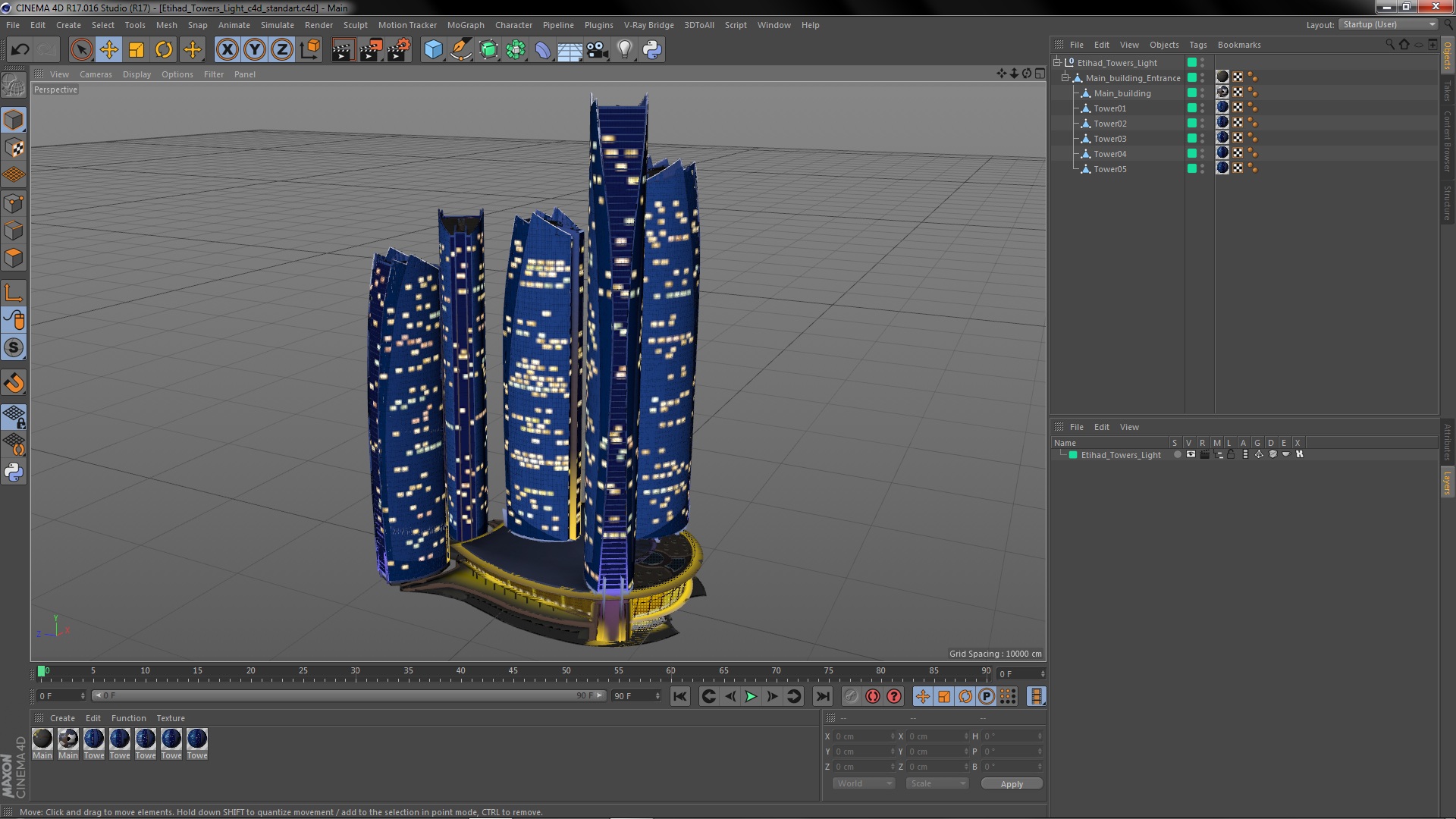Collapse the Main_building_Entrance node

click(1065, 78)
